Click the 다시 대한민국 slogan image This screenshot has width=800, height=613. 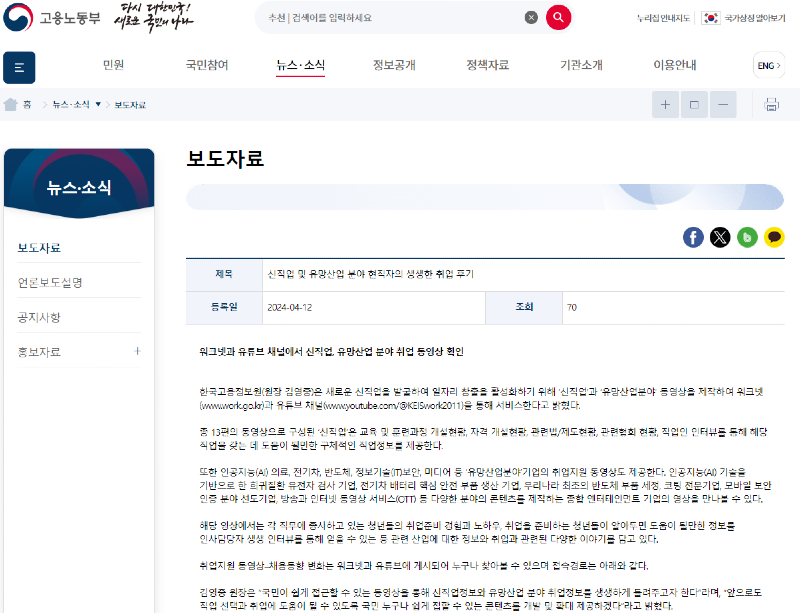click(153, 17)
